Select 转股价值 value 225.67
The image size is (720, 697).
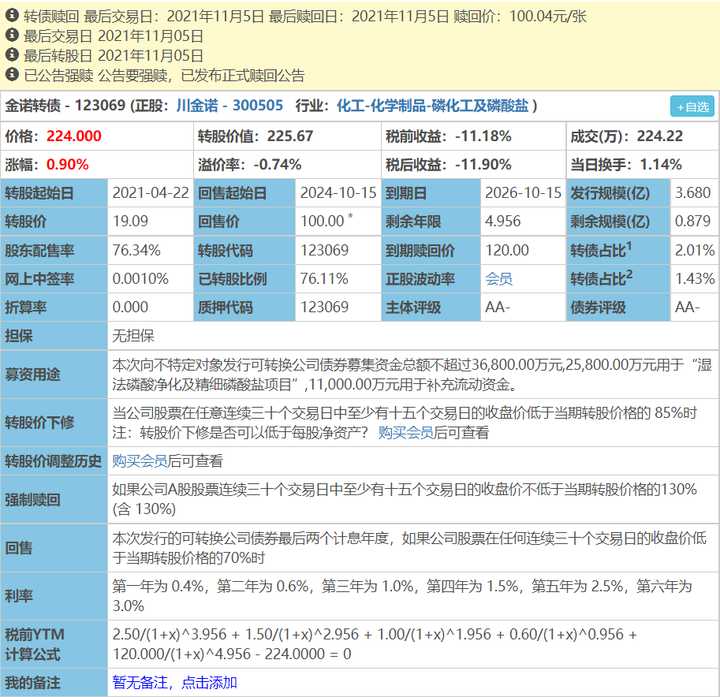pos(290,136)
